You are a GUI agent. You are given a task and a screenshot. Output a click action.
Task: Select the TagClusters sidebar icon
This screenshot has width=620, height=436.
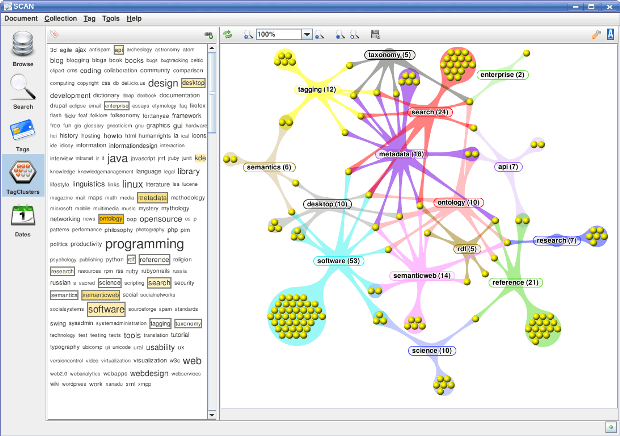23,177
